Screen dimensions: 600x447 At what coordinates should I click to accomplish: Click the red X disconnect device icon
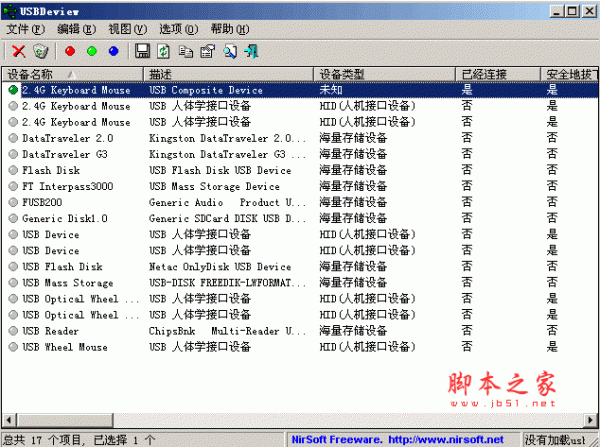18,51
